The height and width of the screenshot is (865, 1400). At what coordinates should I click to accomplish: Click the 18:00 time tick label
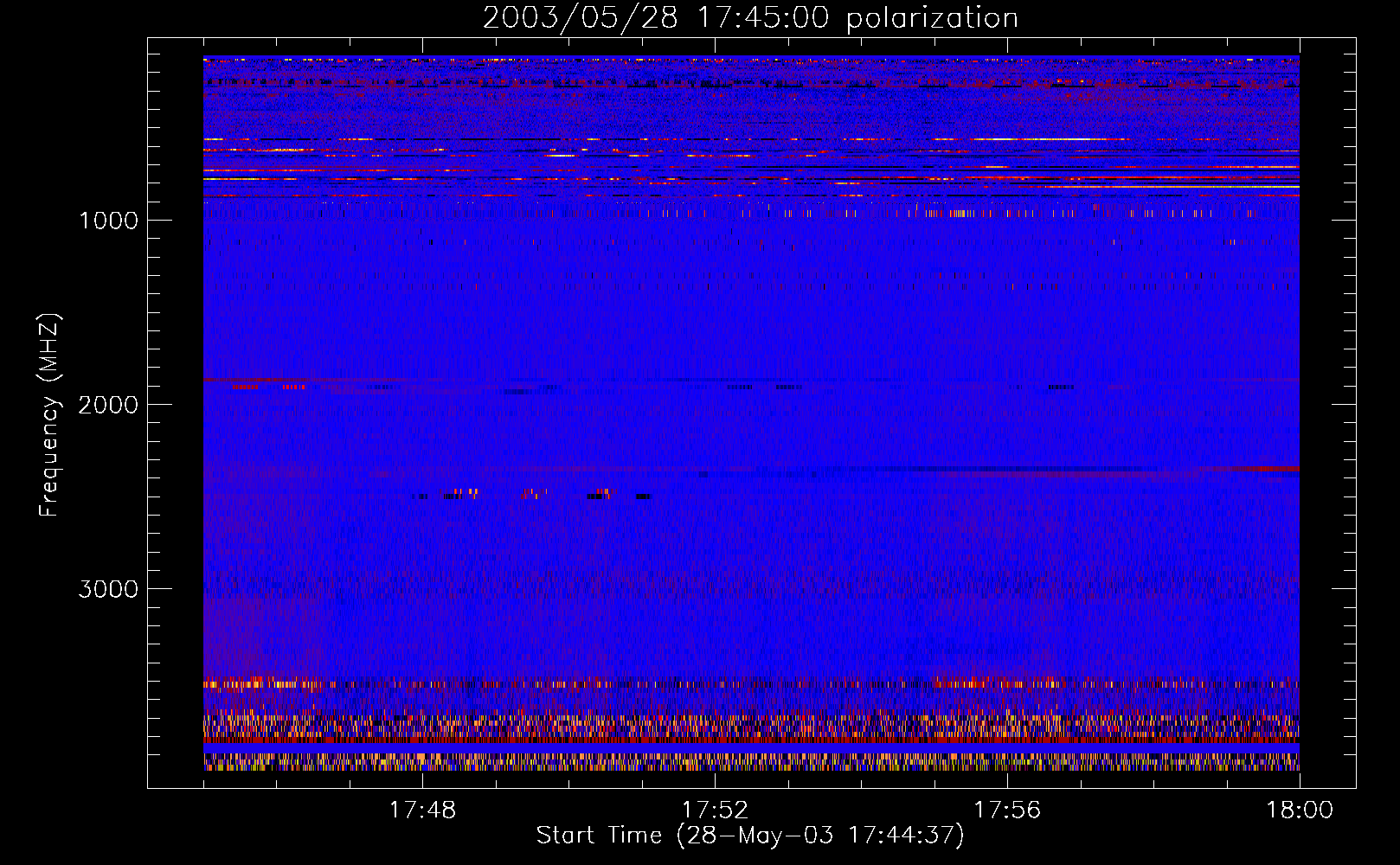coord(1300,811)
